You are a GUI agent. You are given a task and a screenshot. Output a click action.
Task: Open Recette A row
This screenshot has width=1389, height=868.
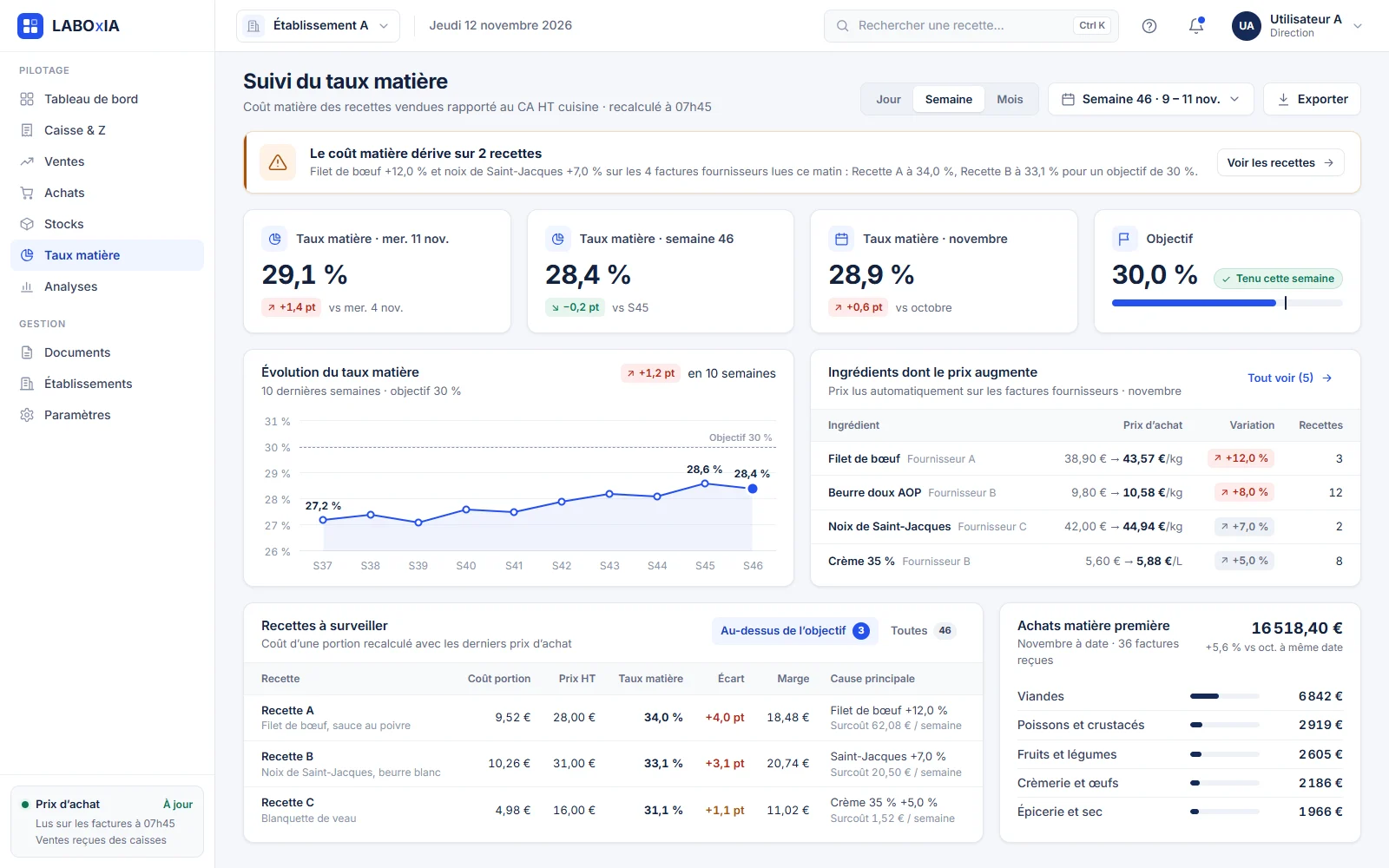(x=613, y=718)
